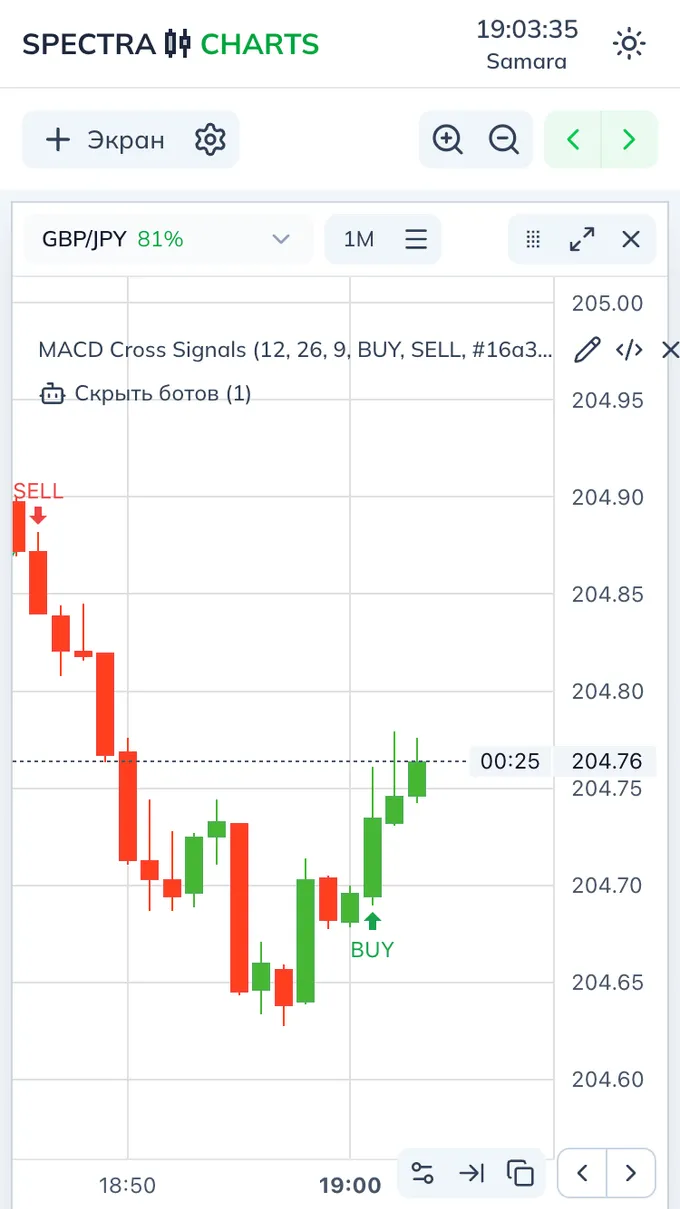The height and width of the screenshot is (1209, 680).
Task: Click the SPECTRA CHARTS logo
Action: coord(171,44)
